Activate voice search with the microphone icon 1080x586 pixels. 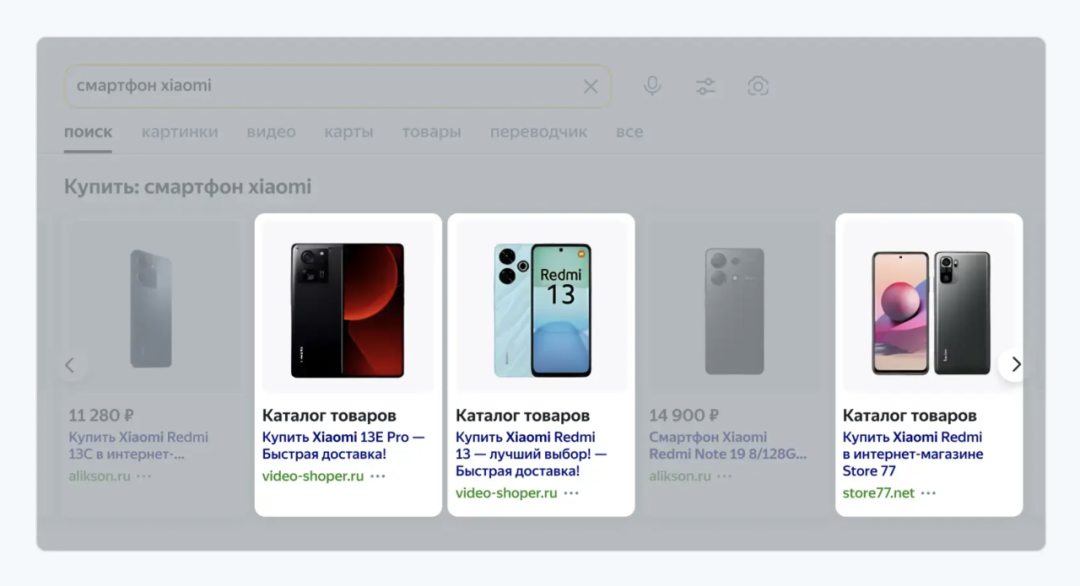pos(652,86)
